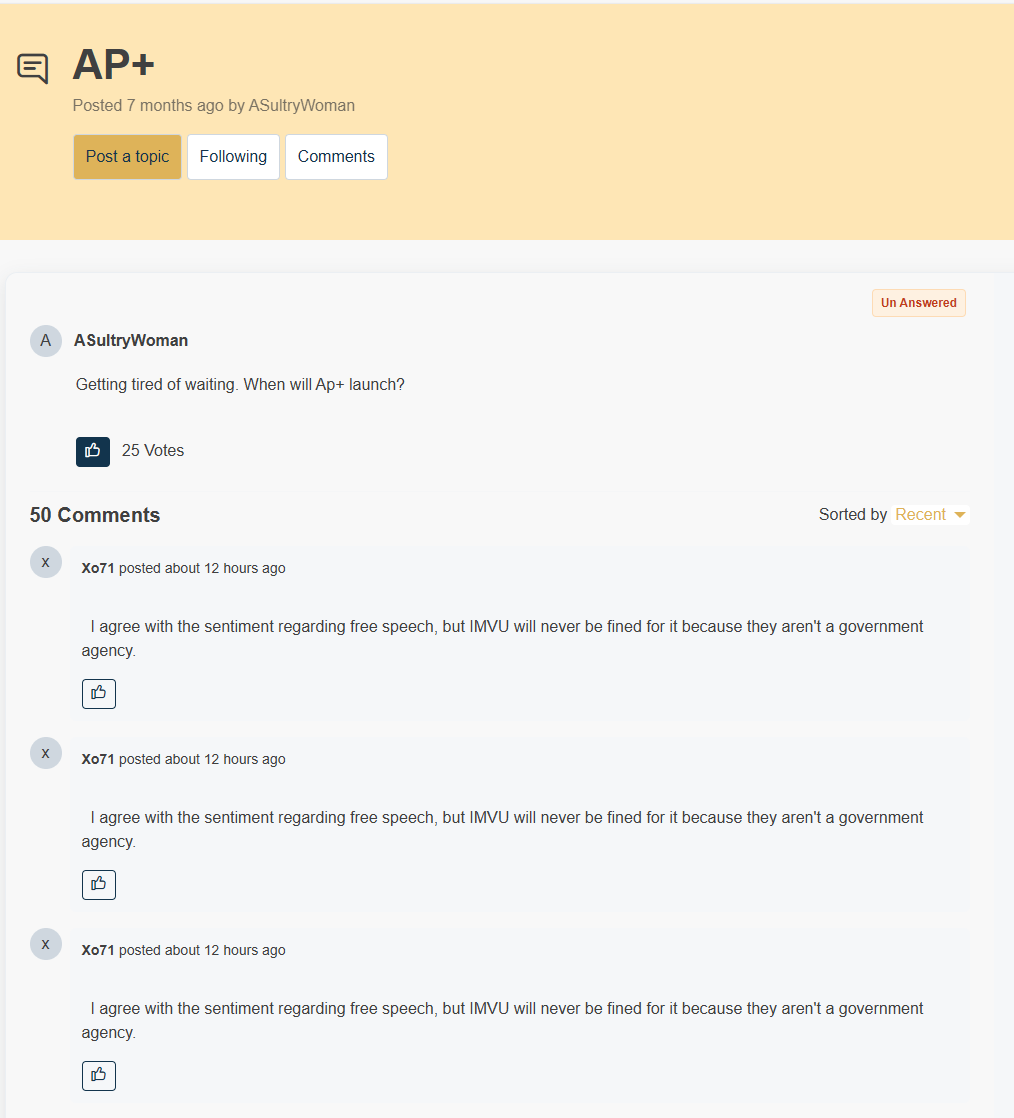This screenshot has height=1118, width=1014.
Task: Click the topic speech-bubble icon beside AP+
Action: point(33,68)
